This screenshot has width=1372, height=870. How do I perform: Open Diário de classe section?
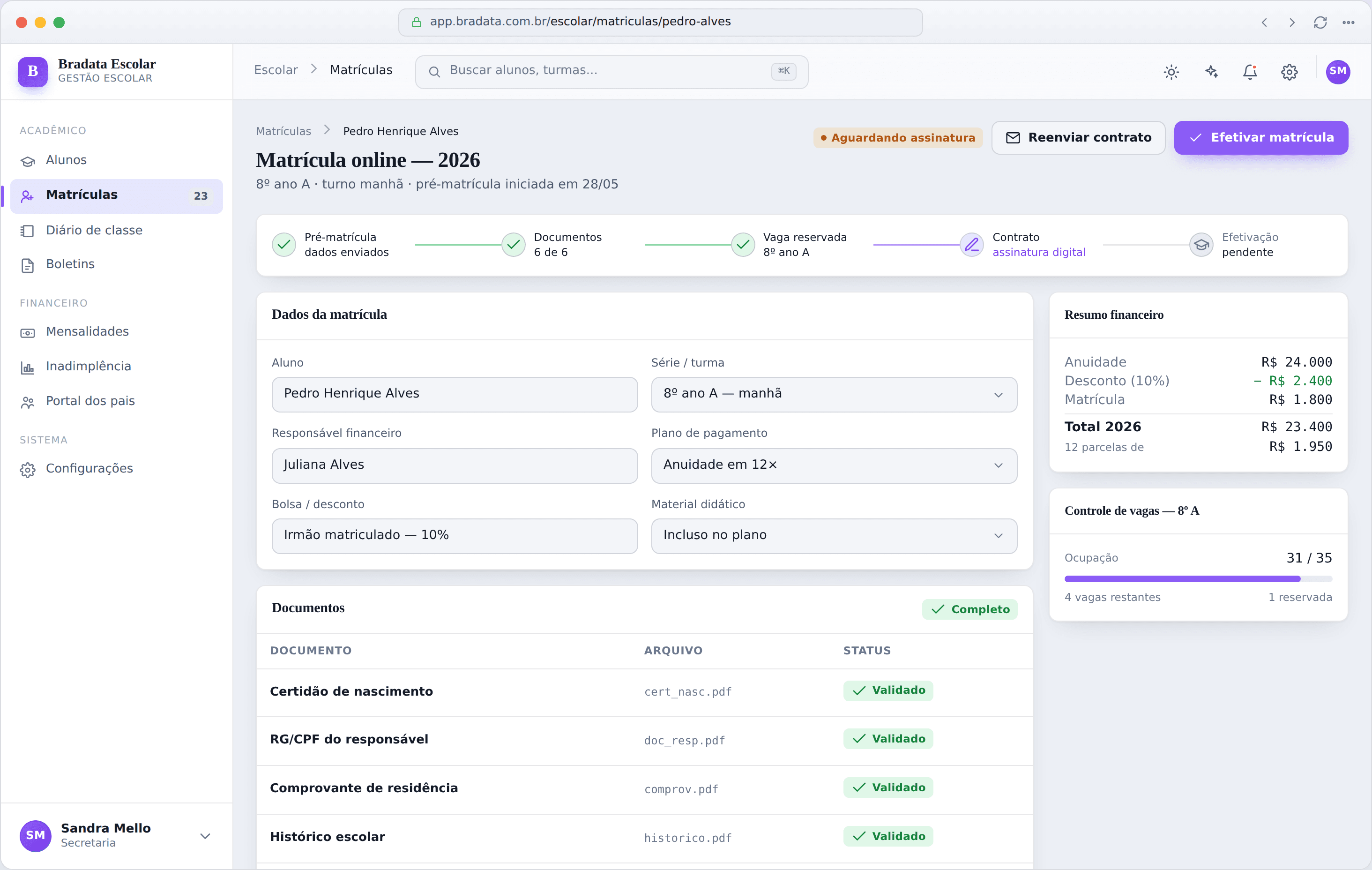point(116,230)
